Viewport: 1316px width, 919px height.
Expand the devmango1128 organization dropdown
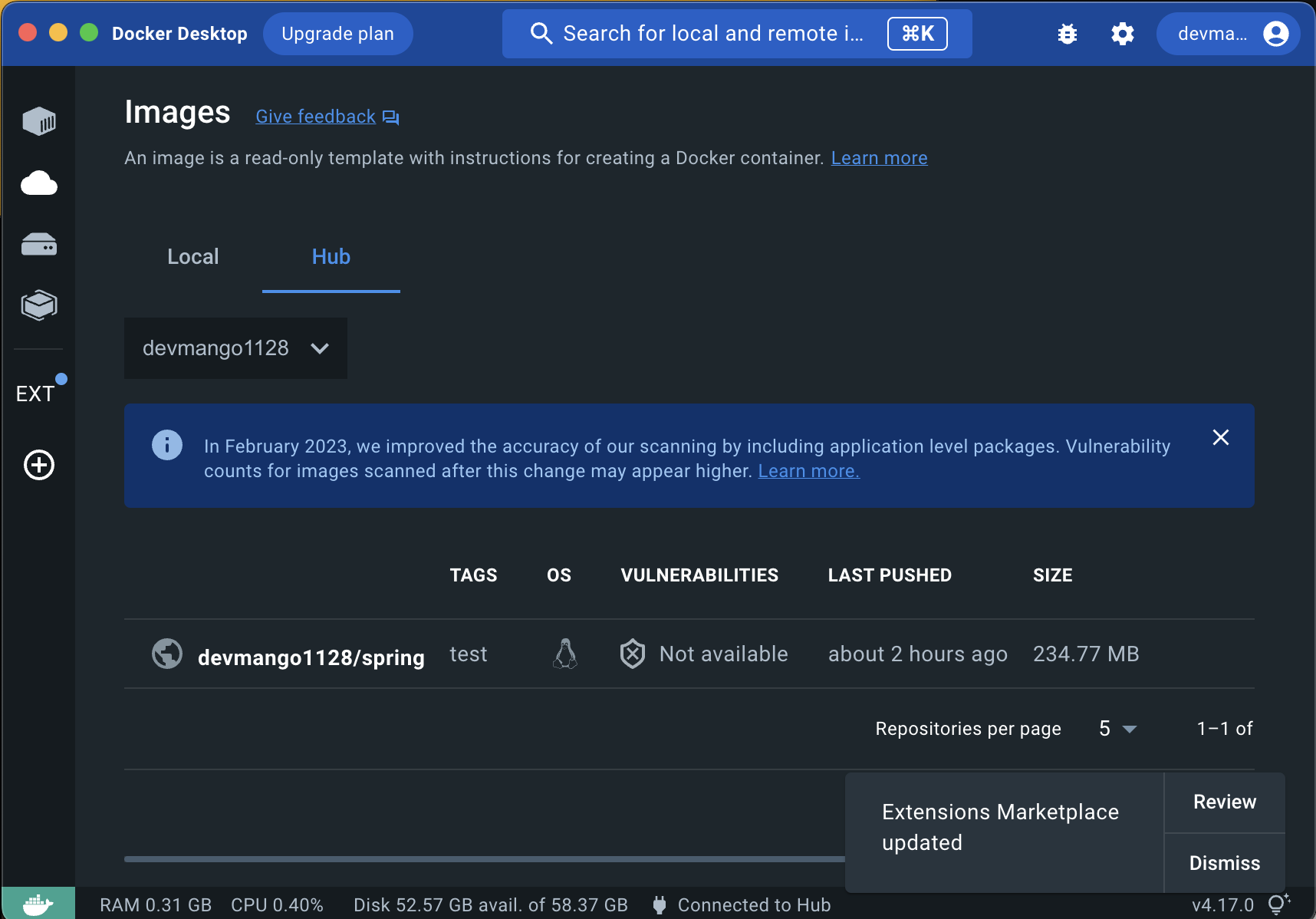[x=235, y=348]
